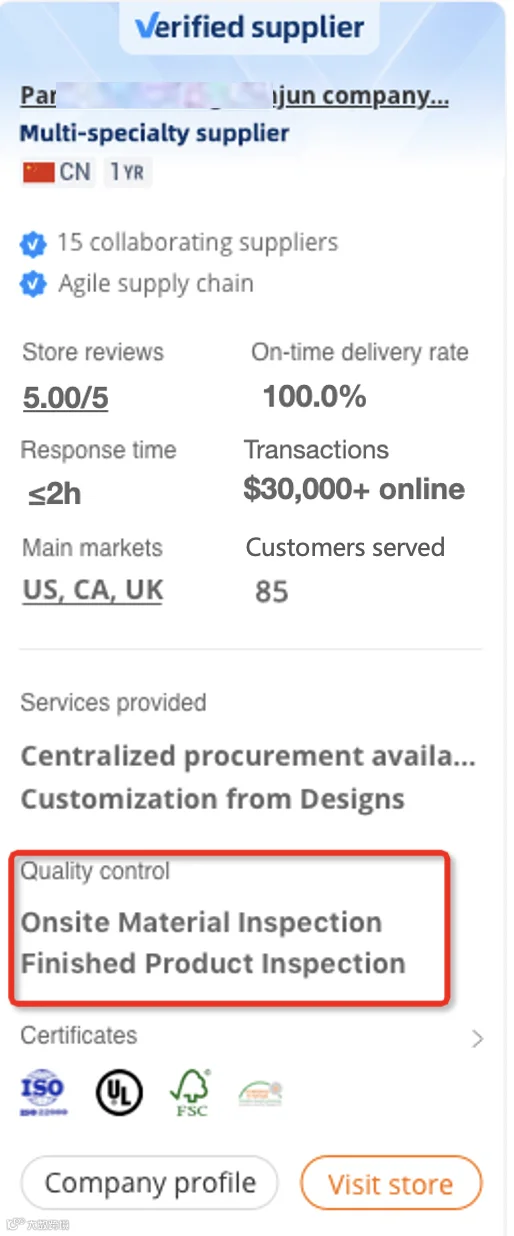This screenshot has width=514, height=1236.
Task: Click Onsite Material Inspection text
Action: pos(201,922)
